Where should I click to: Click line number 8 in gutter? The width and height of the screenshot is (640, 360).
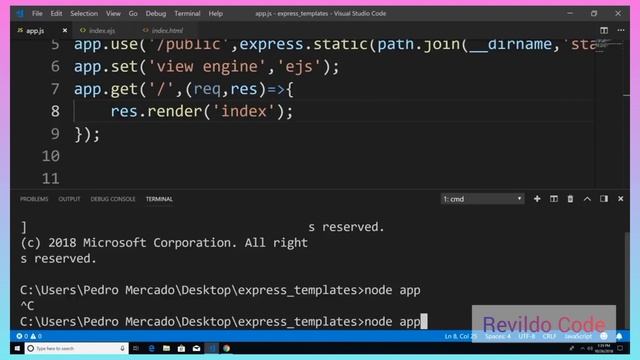tap(55, 111)
